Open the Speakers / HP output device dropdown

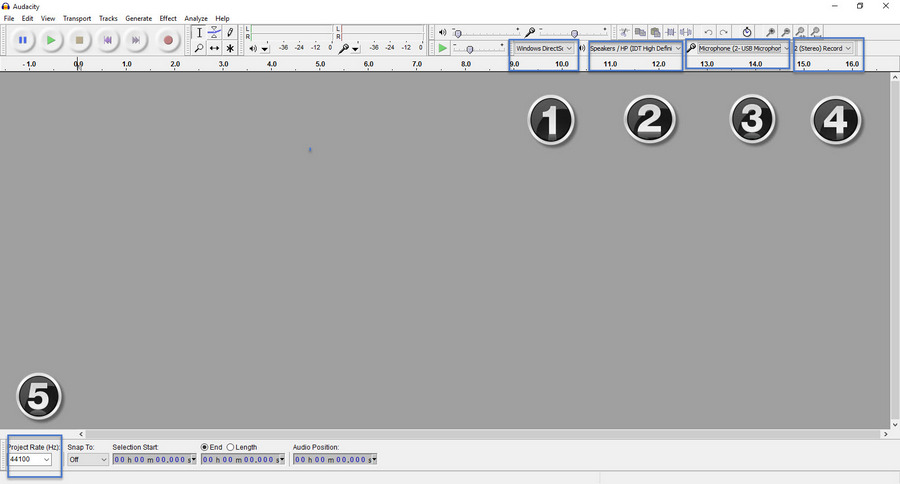coord(635,48)
